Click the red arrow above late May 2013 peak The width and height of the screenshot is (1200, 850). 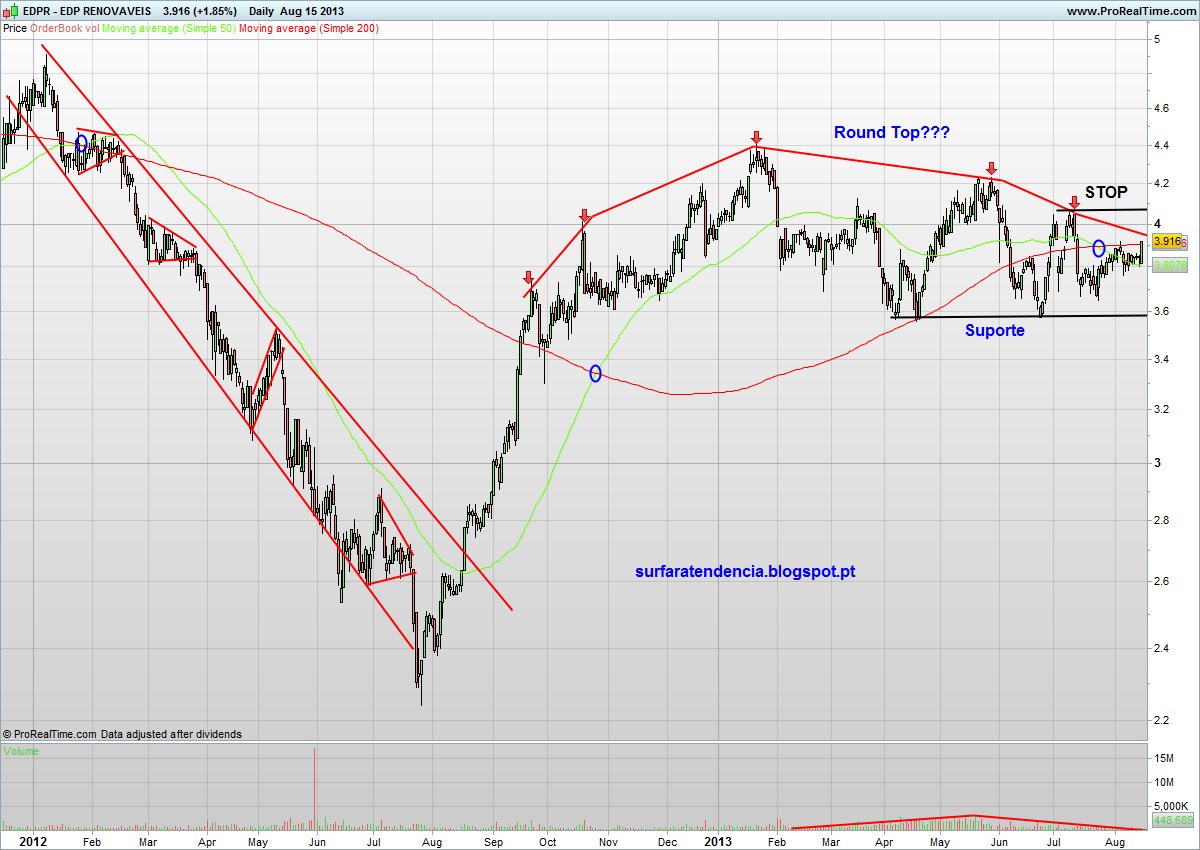pyautogui.click(x=991, y=168)
